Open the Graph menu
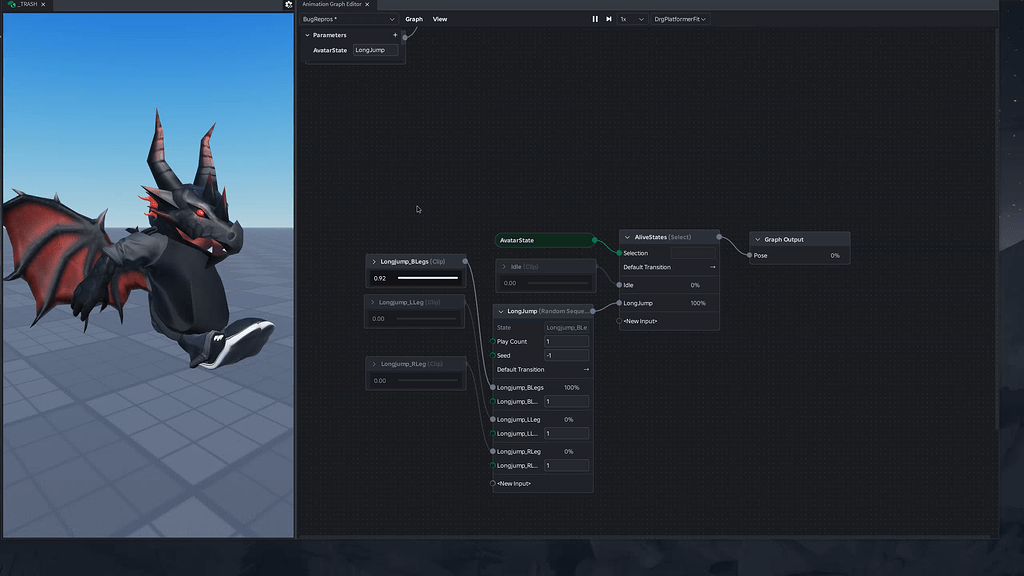The width and height of the screenshot is (1024, 576). tap(414, 19)
